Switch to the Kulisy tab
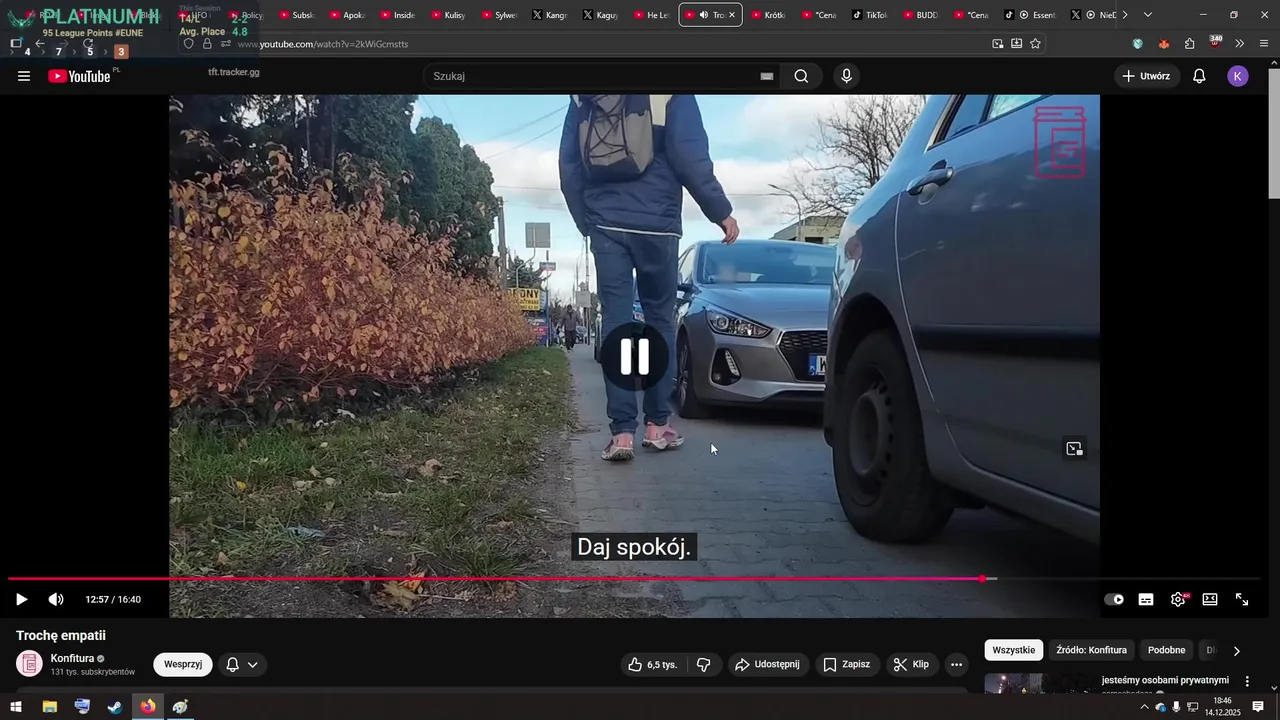The image size is (1280, 720). [450, 15]
